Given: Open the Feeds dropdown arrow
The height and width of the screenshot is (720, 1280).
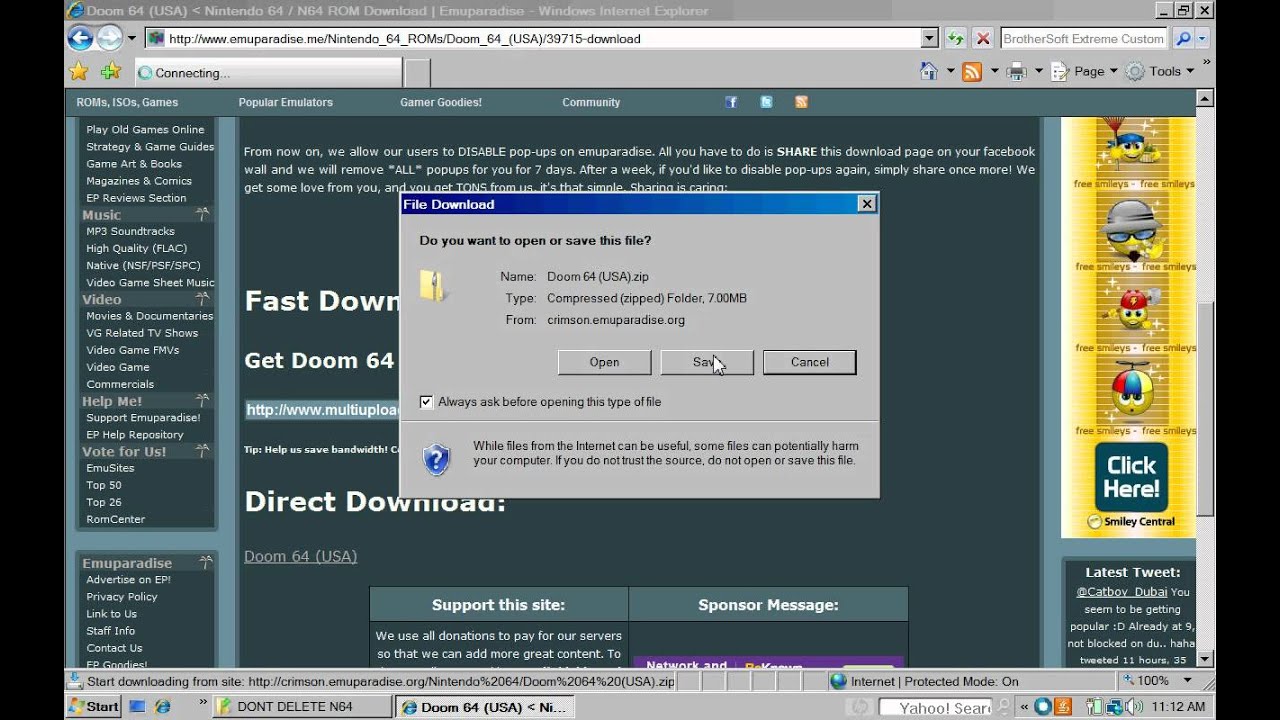Looking at the screenshot, I should coord(994,71).
